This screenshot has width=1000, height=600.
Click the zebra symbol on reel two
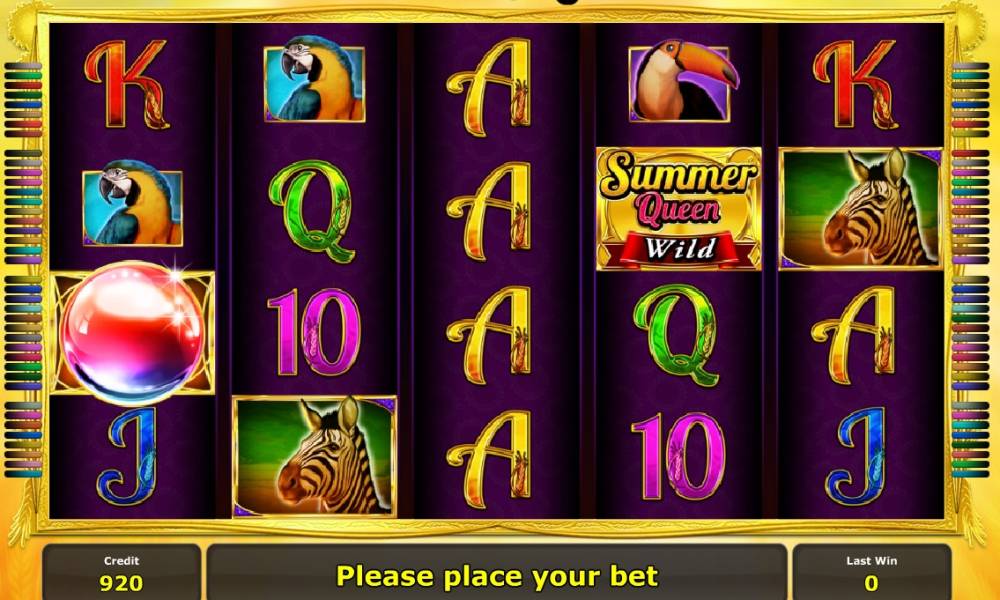click(314, 456)
